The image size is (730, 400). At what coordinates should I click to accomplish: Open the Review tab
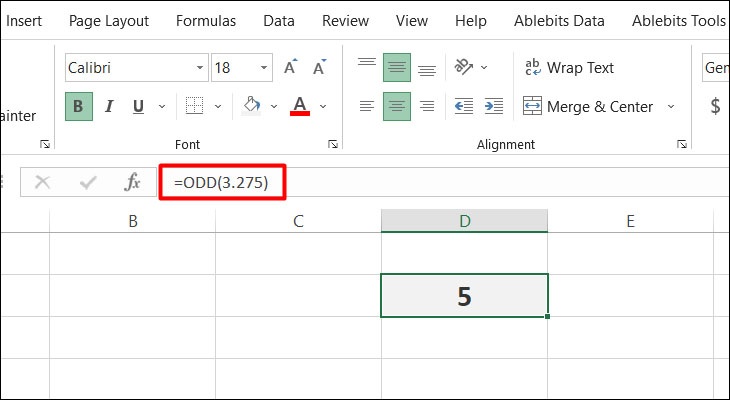345,20
